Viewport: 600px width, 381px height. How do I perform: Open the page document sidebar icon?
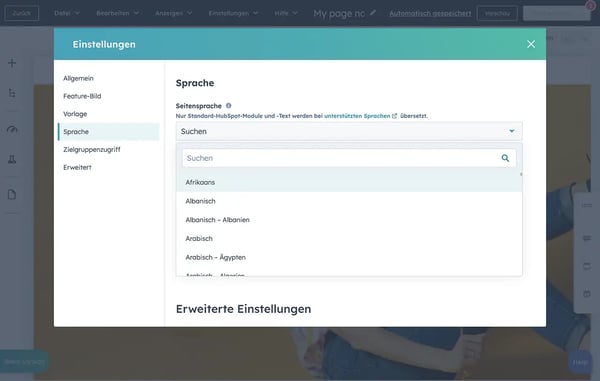(12, 194)
